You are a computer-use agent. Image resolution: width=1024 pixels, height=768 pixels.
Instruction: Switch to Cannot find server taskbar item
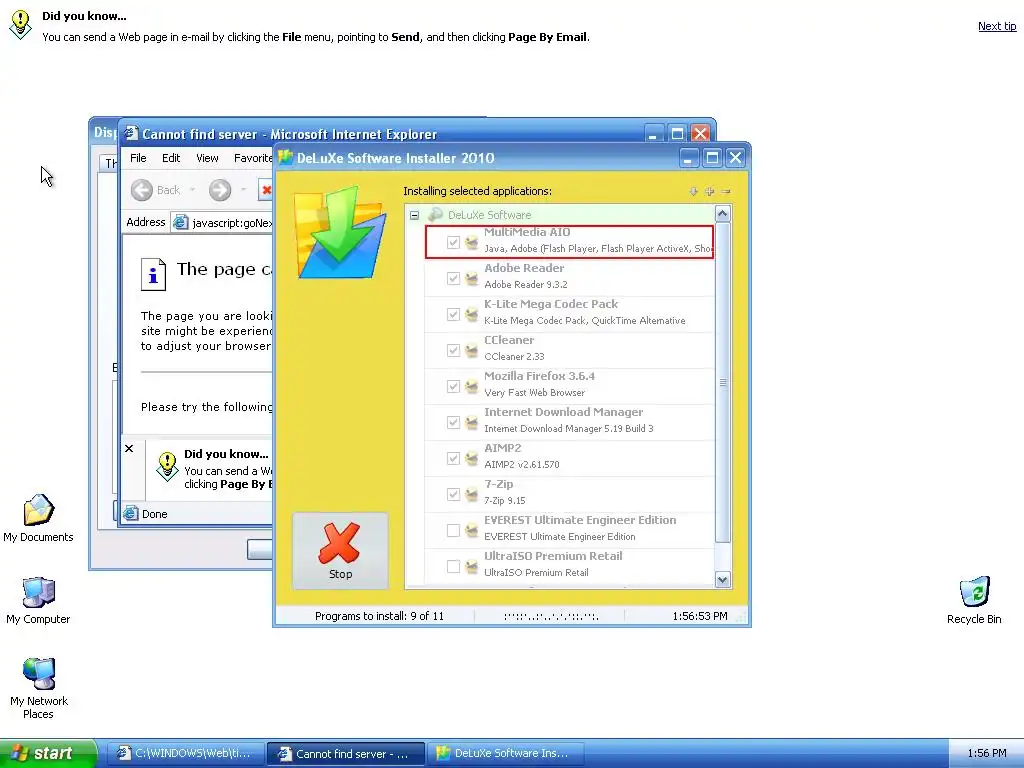click(346, 754)
